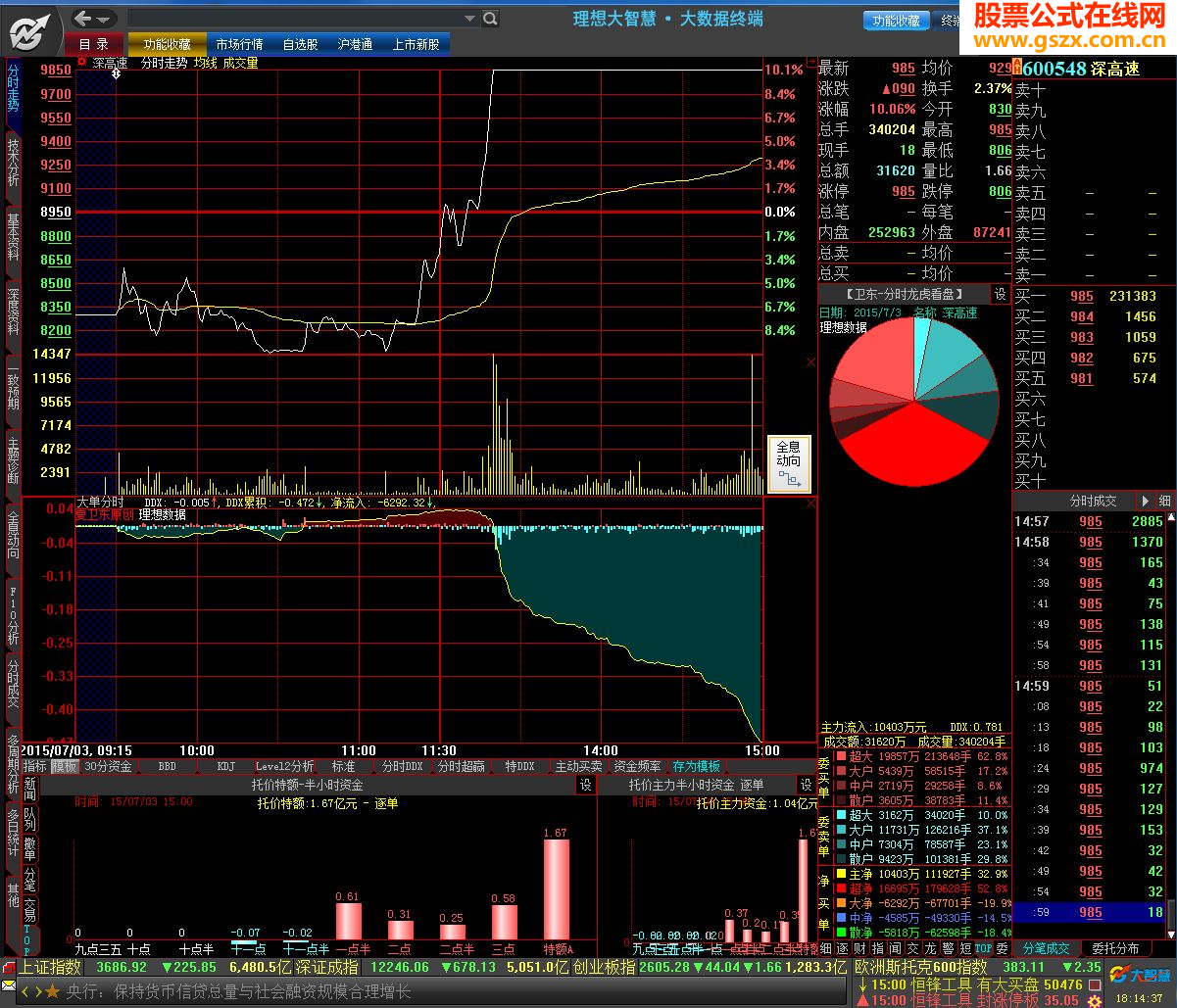Open 设 settings on 托价特额-半小时资金 panel

pos(586,785)
